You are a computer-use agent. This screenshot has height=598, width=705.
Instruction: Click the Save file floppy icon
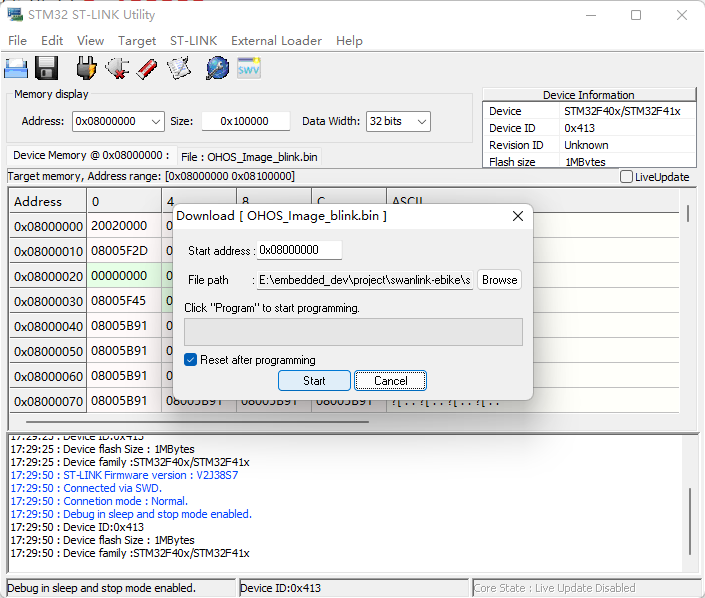point(46,68)
